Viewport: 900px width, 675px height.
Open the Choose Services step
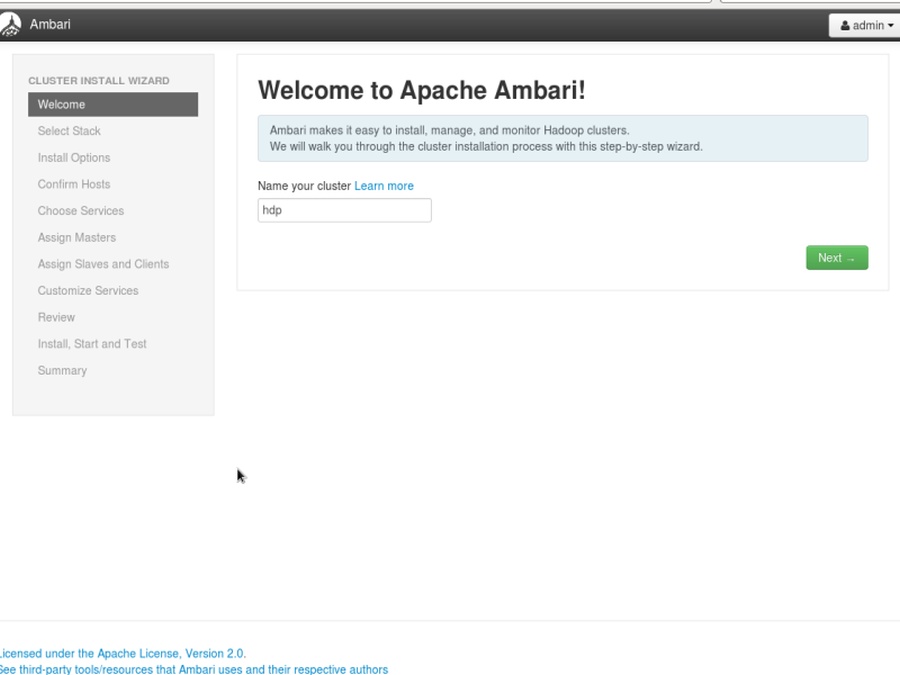pos(81,211)
